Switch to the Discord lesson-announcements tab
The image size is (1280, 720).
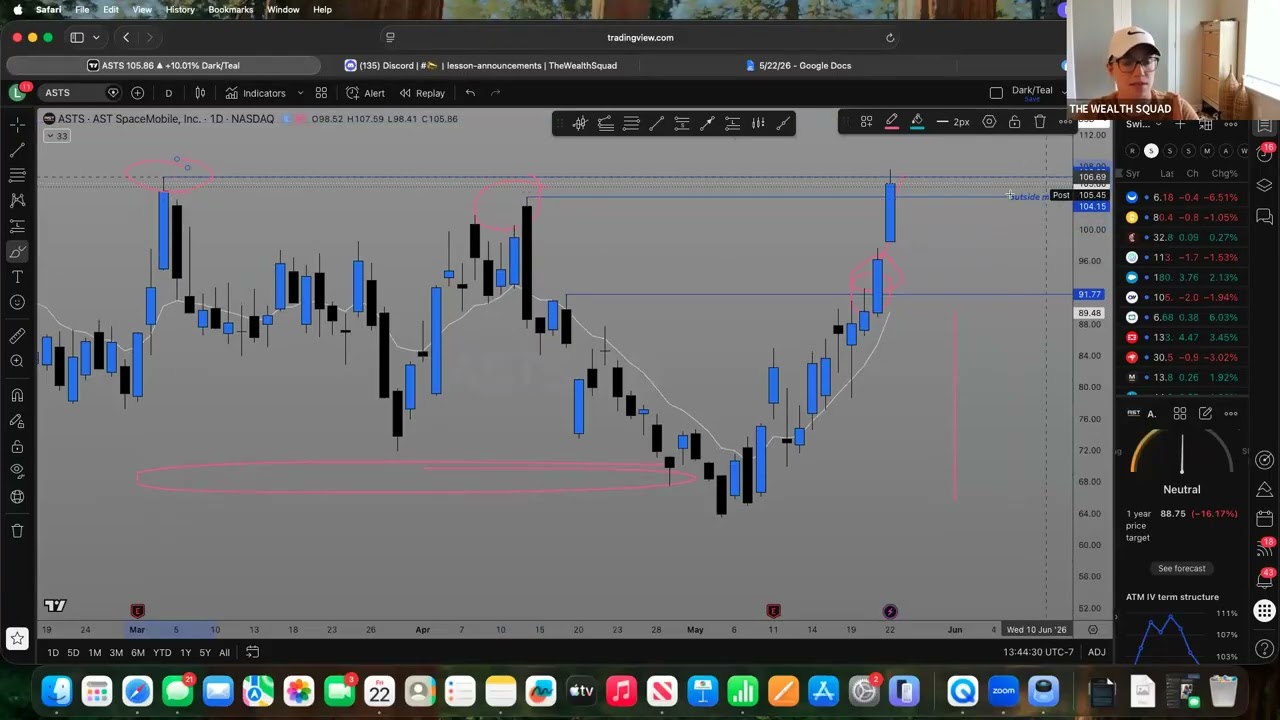point(480,65)
